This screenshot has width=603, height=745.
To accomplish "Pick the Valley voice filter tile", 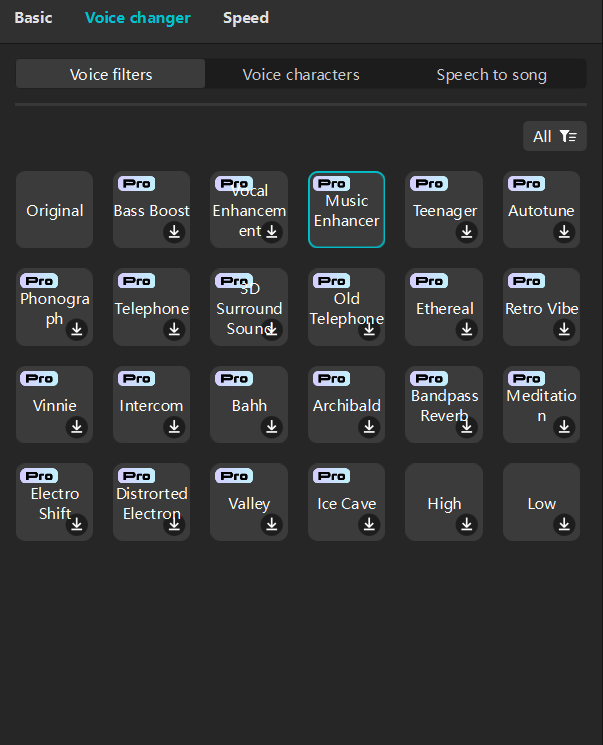I will [x=249, y=502].
